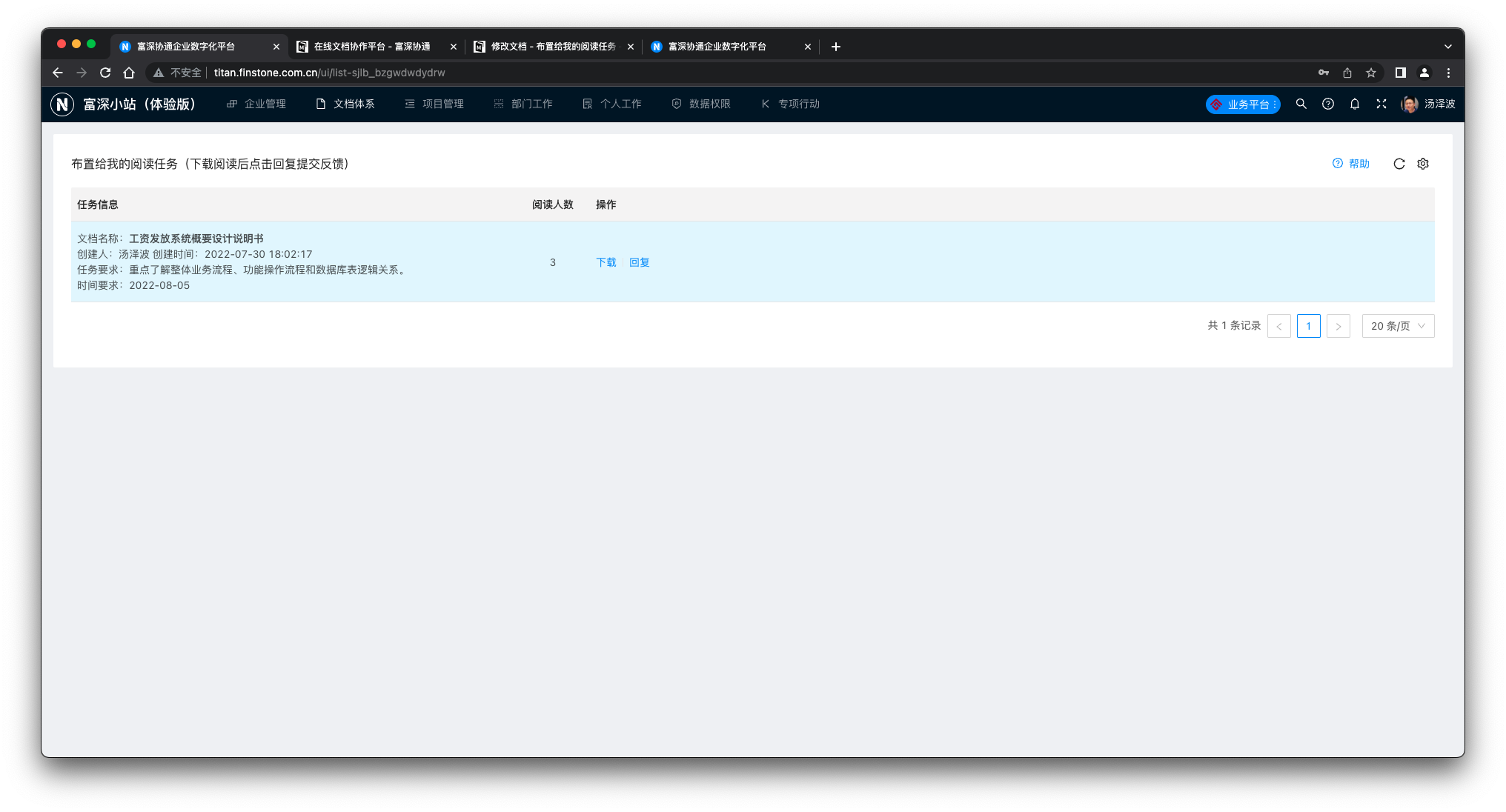Click the 下载 link for the task
The image size is (1506, 812).
click(x=606, y=262)
